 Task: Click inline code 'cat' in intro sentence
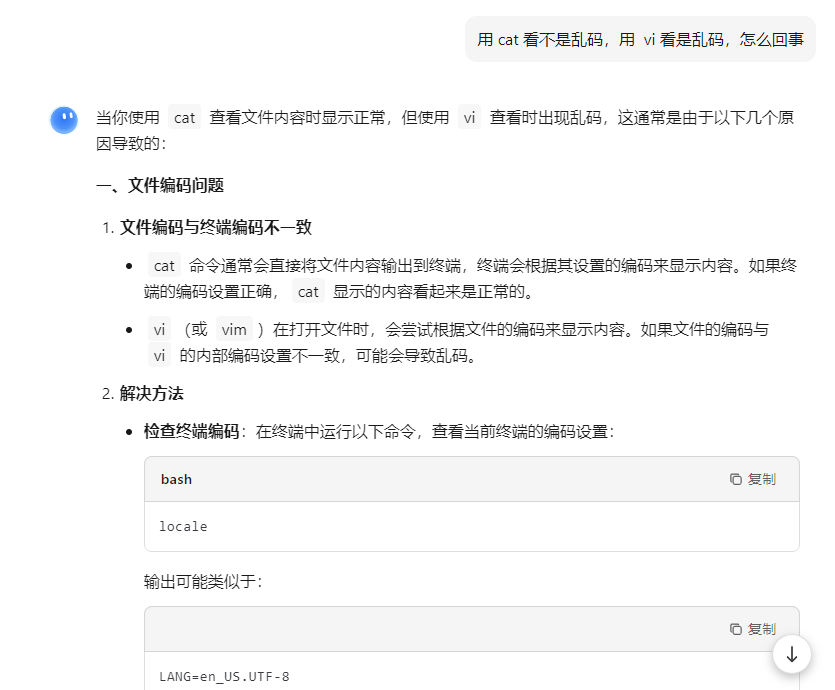point(184,118)
